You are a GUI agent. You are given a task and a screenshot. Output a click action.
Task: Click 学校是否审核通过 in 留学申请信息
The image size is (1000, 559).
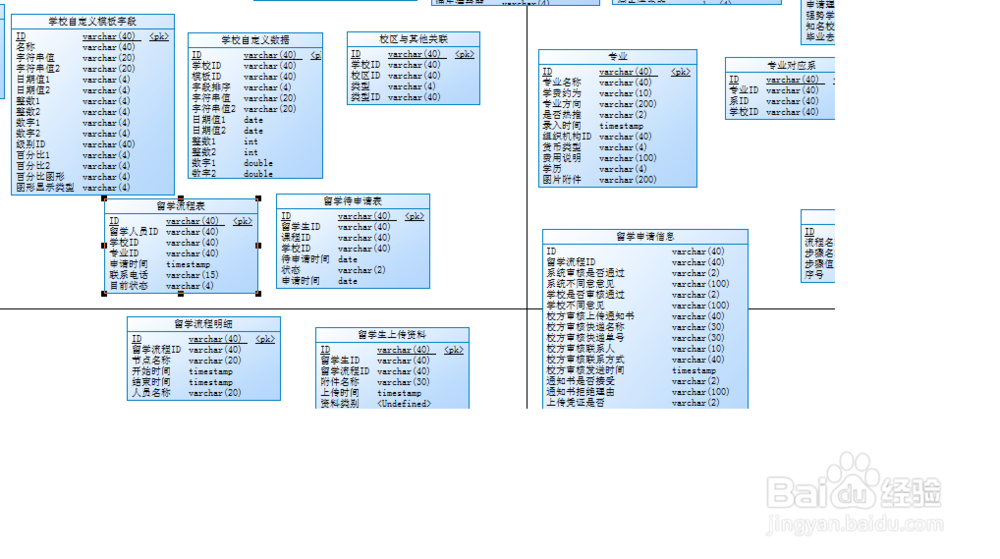(x=585, y=294)
